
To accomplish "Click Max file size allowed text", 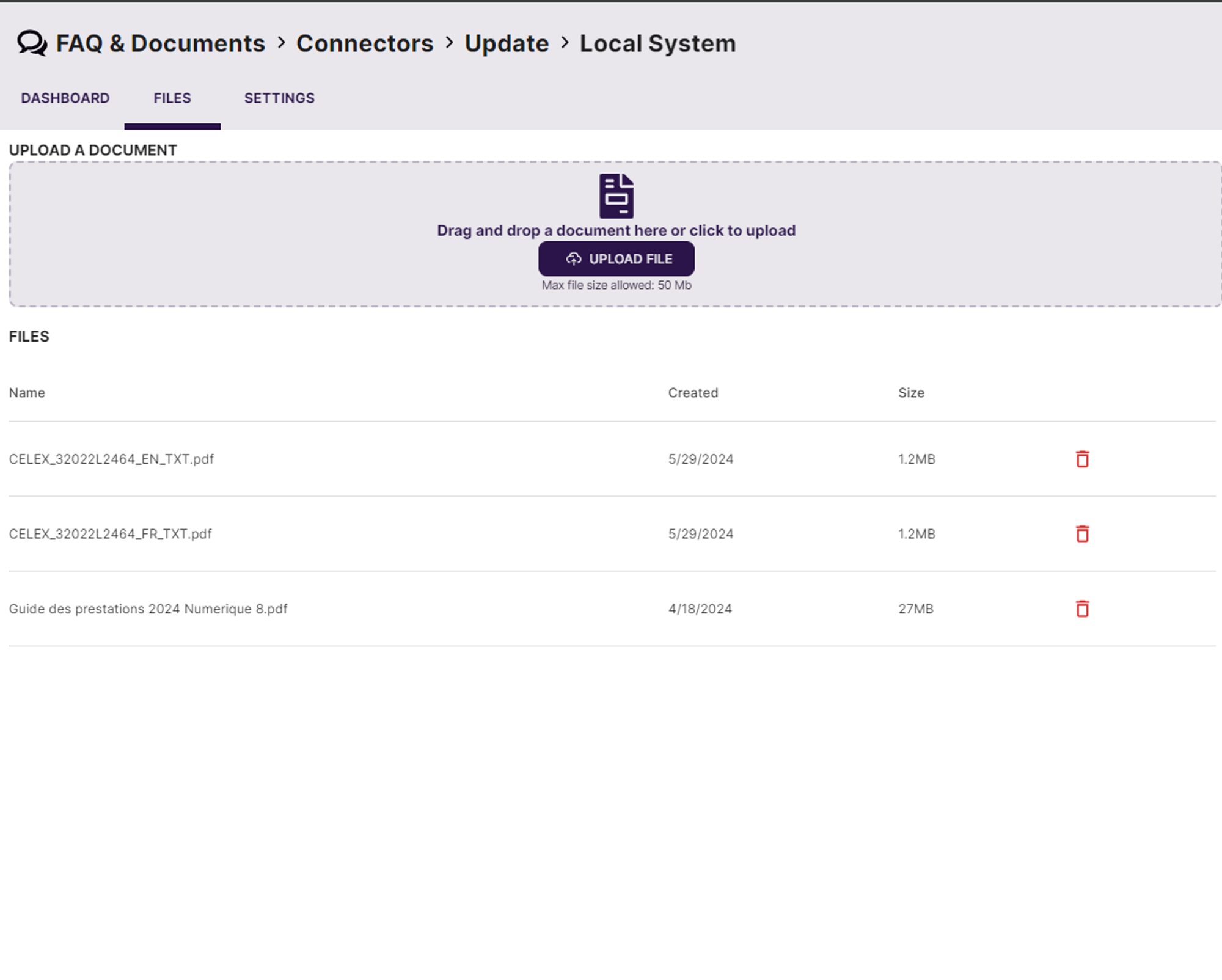I will (x=616, y=285).
